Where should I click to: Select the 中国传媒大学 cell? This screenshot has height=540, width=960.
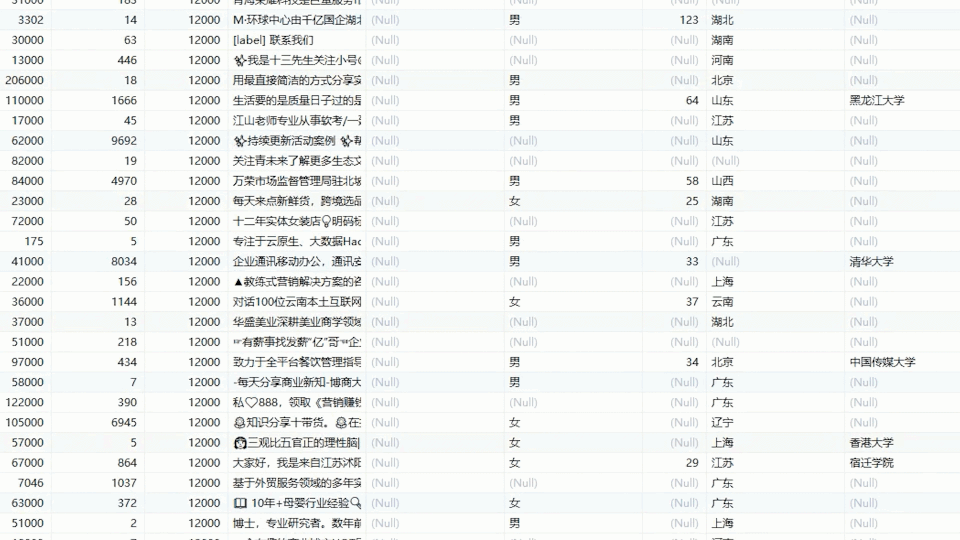(882, 362)
